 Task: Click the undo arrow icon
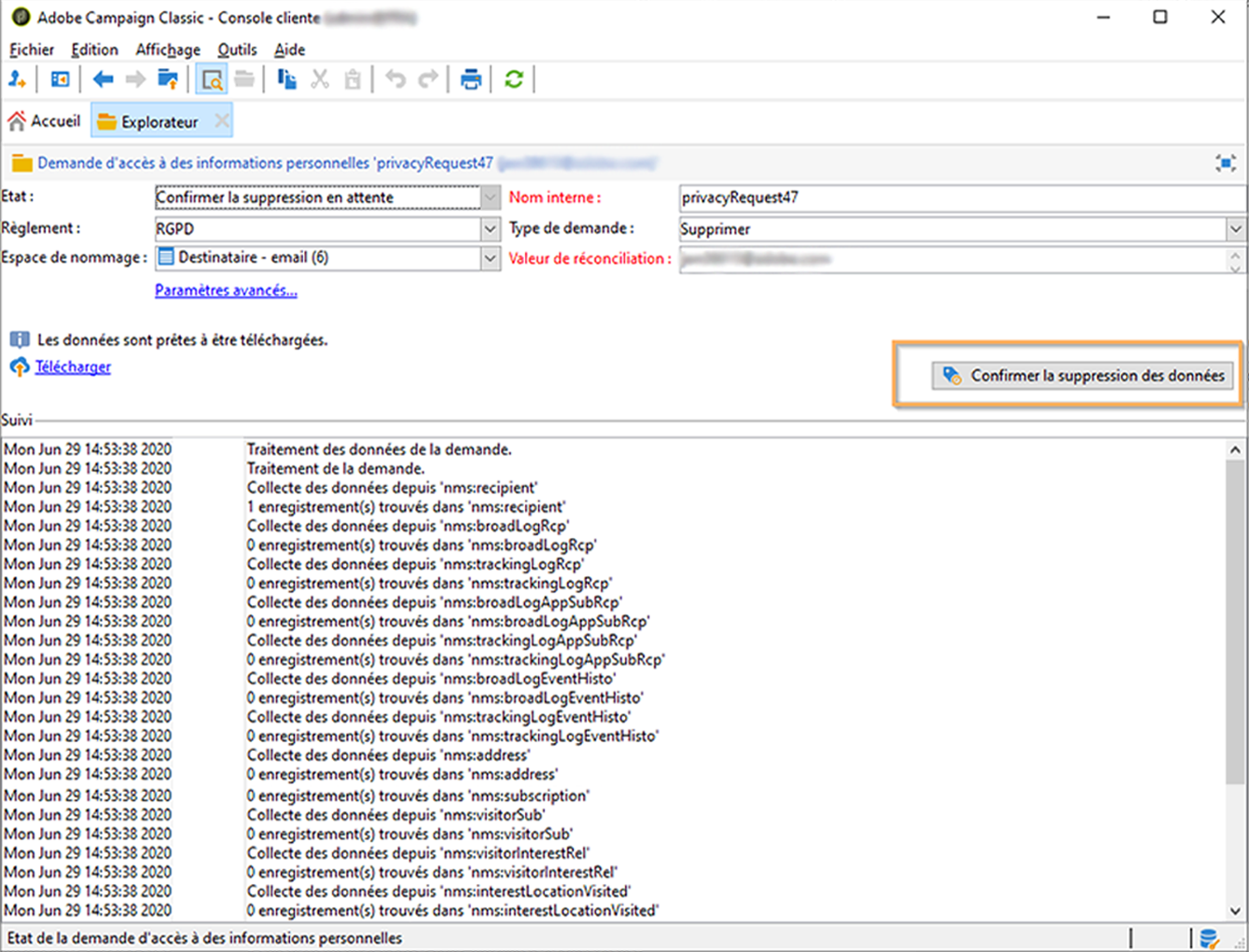[396, 79]
